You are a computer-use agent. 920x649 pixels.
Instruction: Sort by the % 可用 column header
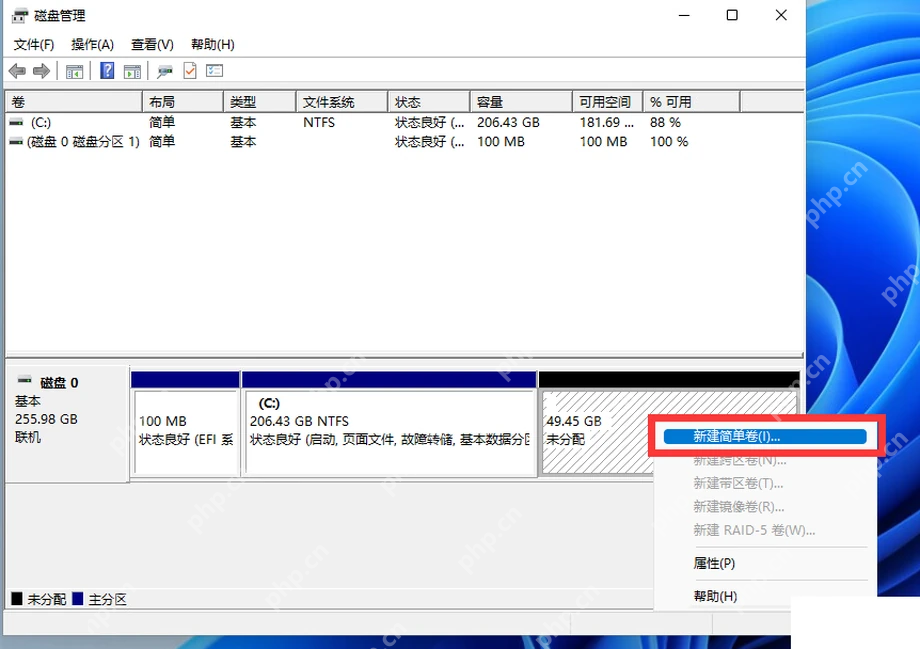pos(692,102)
